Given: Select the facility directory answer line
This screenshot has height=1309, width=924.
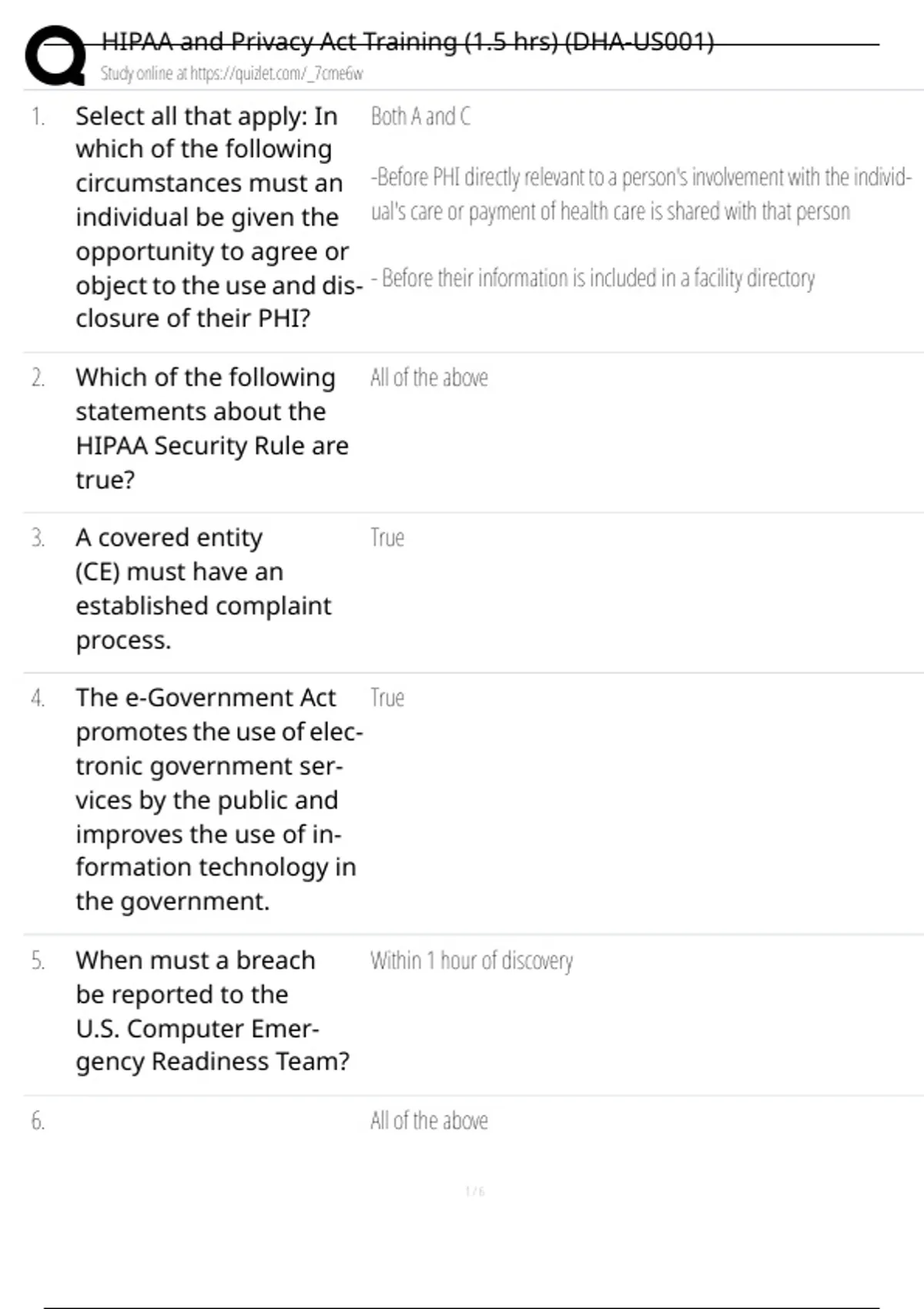Looking at the screenshot, I should (593, 278).
